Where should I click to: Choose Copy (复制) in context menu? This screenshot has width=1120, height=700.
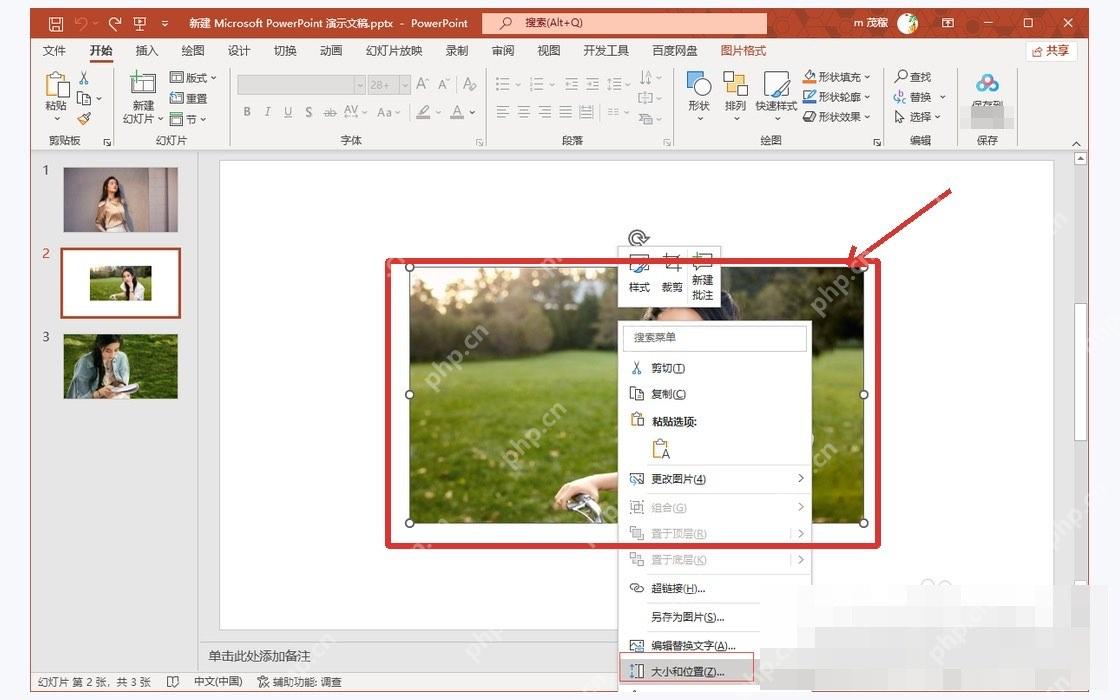(715, 394)
